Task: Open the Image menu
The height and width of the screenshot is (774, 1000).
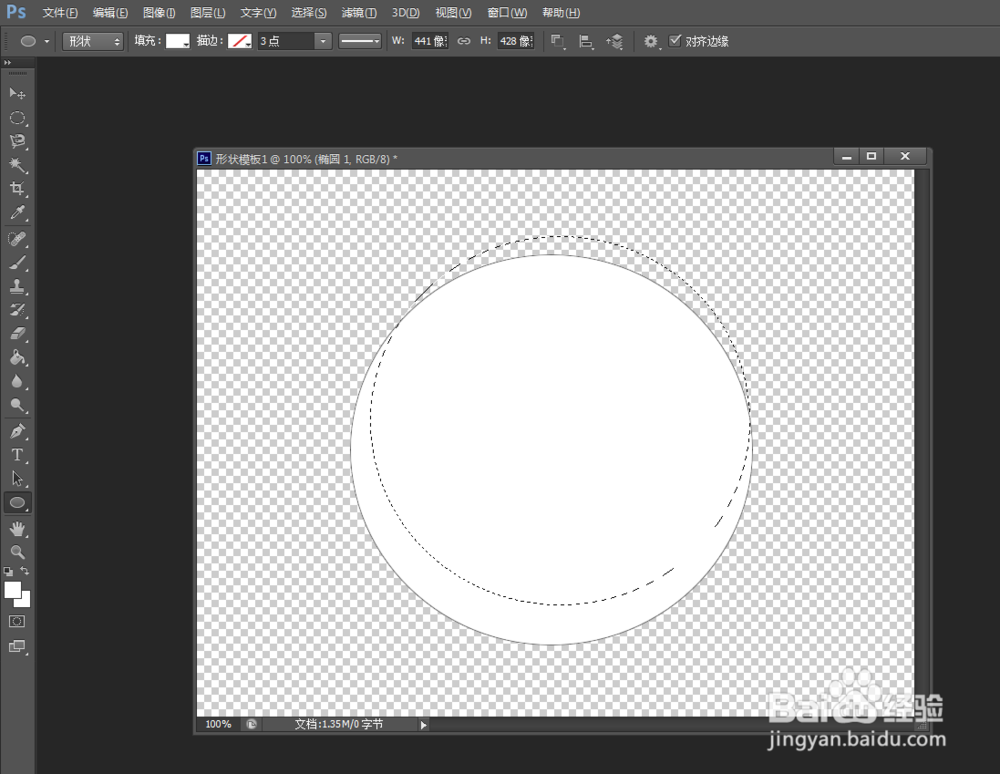Action: pos(159,13)
